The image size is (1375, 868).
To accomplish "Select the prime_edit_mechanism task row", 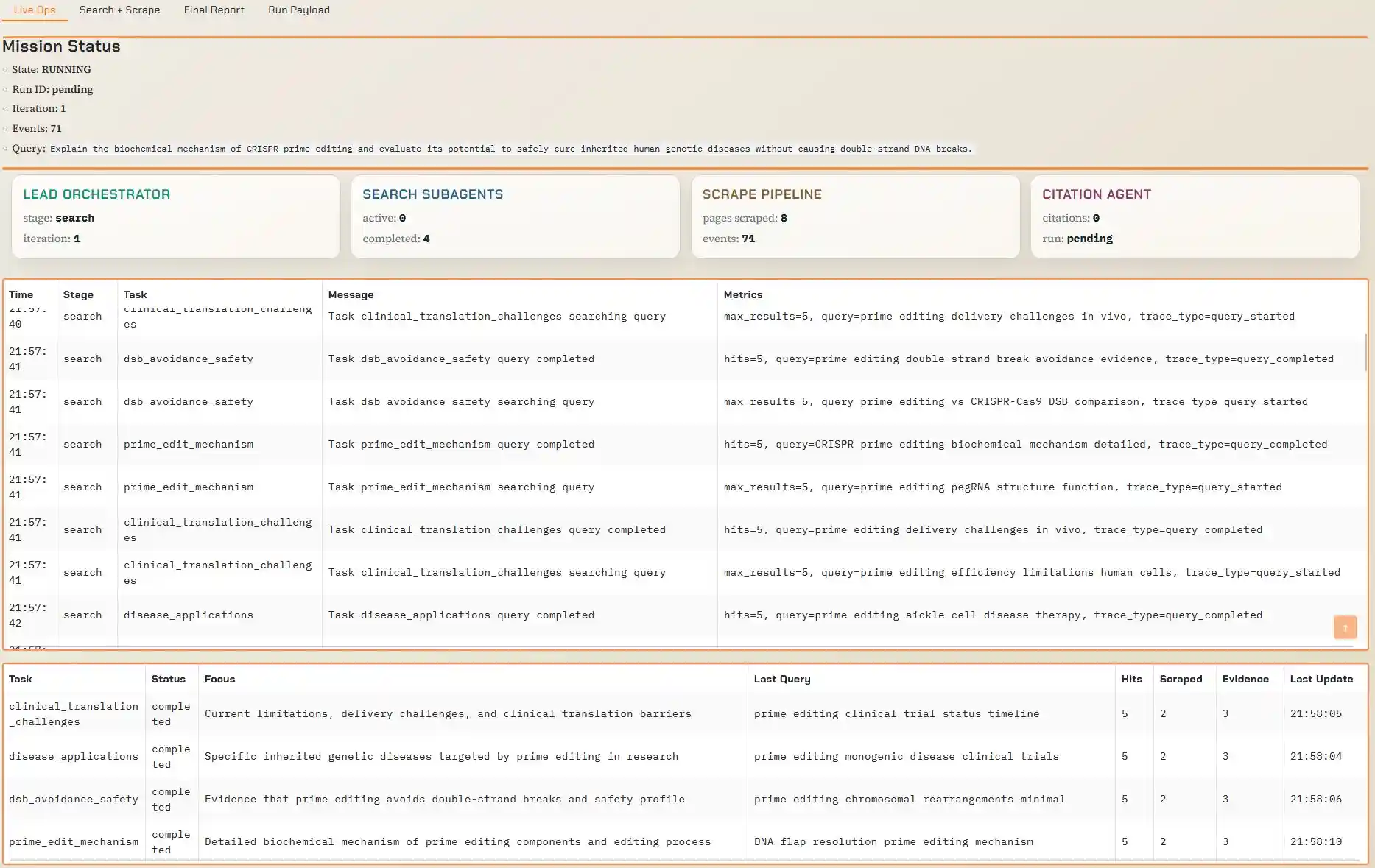I will point(72,841).
